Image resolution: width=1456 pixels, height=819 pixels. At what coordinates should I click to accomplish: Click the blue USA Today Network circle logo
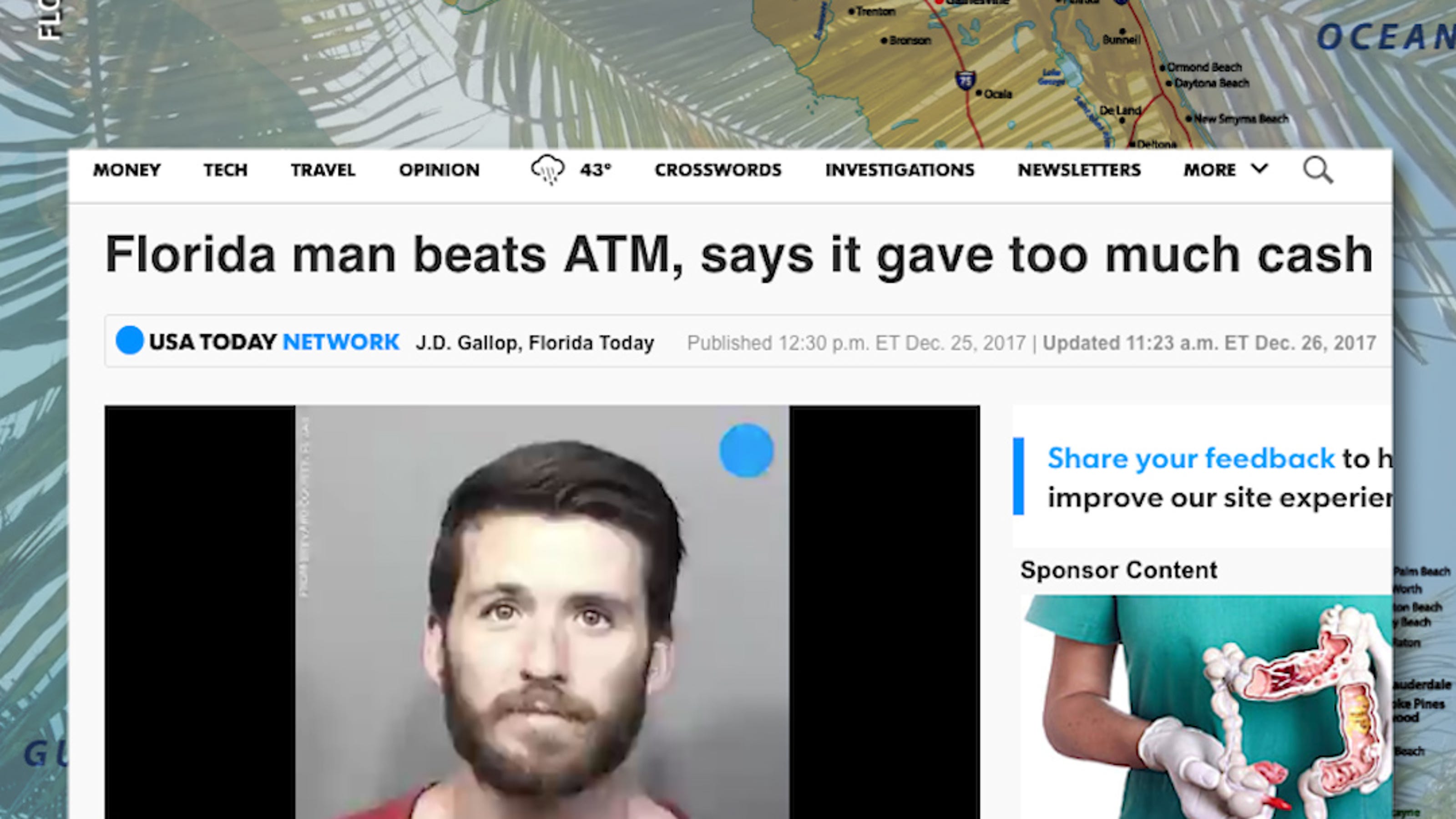point(129,340)
